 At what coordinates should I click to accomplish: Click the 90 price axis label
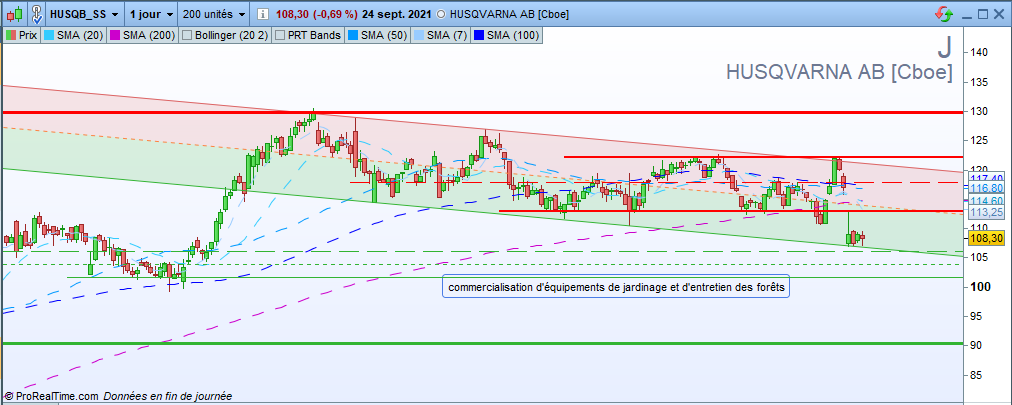click(x=975, y=345)
